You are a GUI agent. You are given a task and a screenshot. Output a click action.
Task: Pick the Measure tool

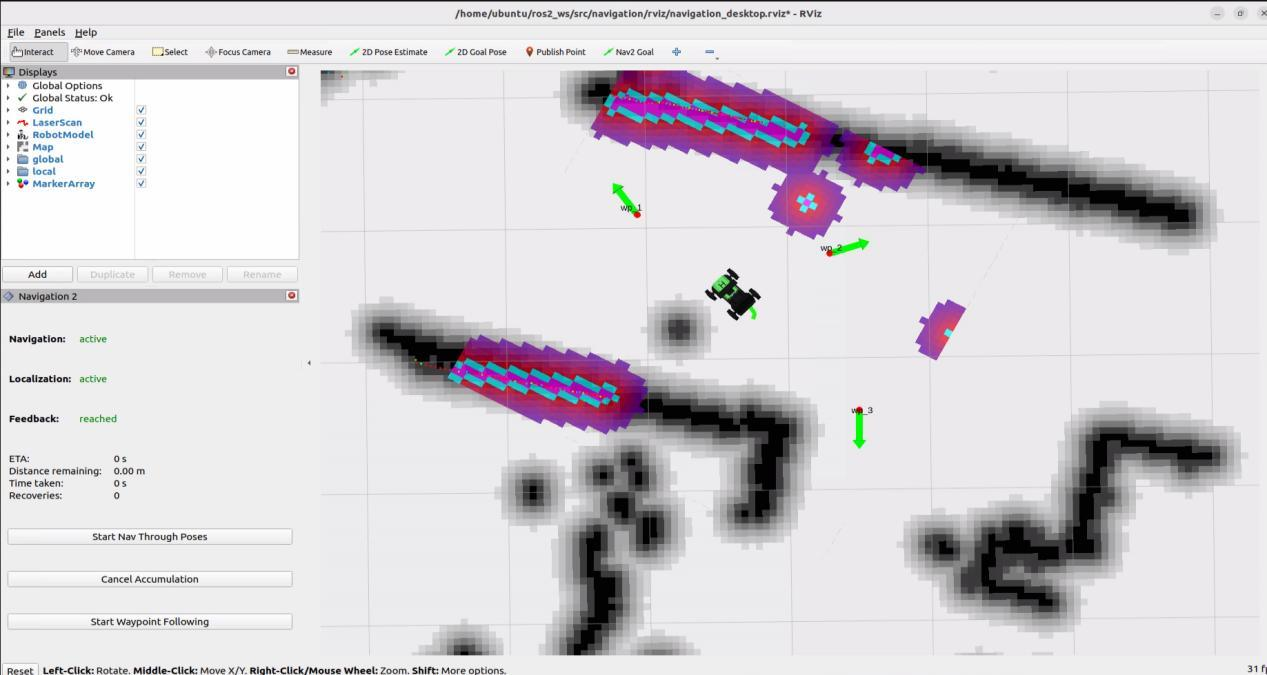pyautogui.click(x=309, y=52)
